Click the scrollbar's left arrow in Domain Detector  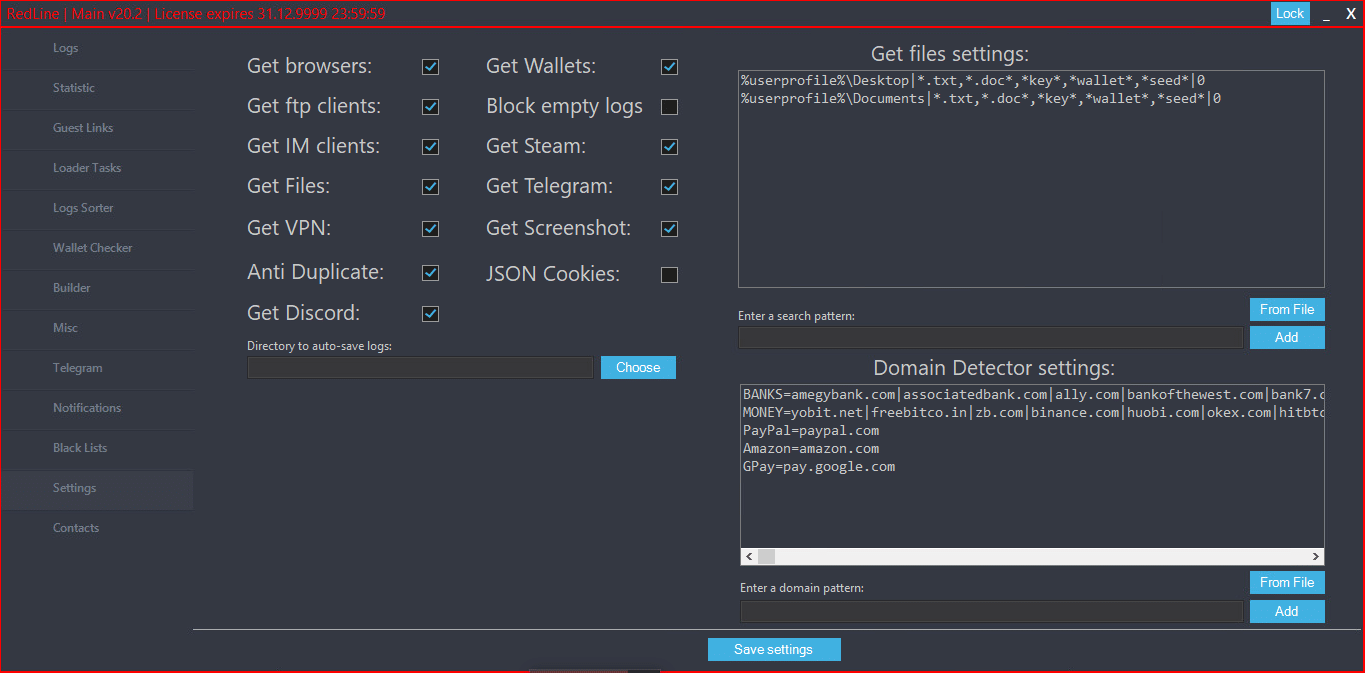[749, 556]
